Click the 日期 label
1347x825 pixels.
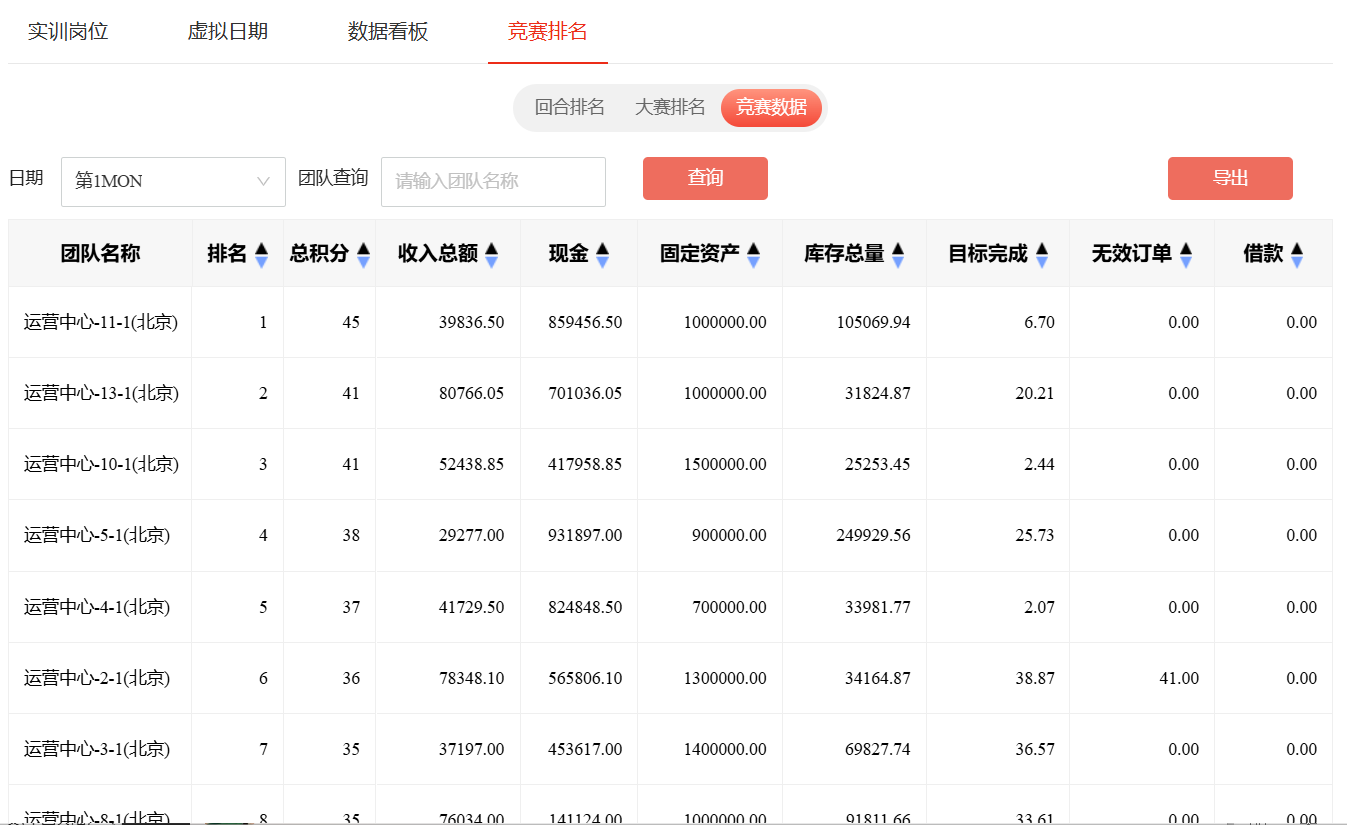(26, 178)
